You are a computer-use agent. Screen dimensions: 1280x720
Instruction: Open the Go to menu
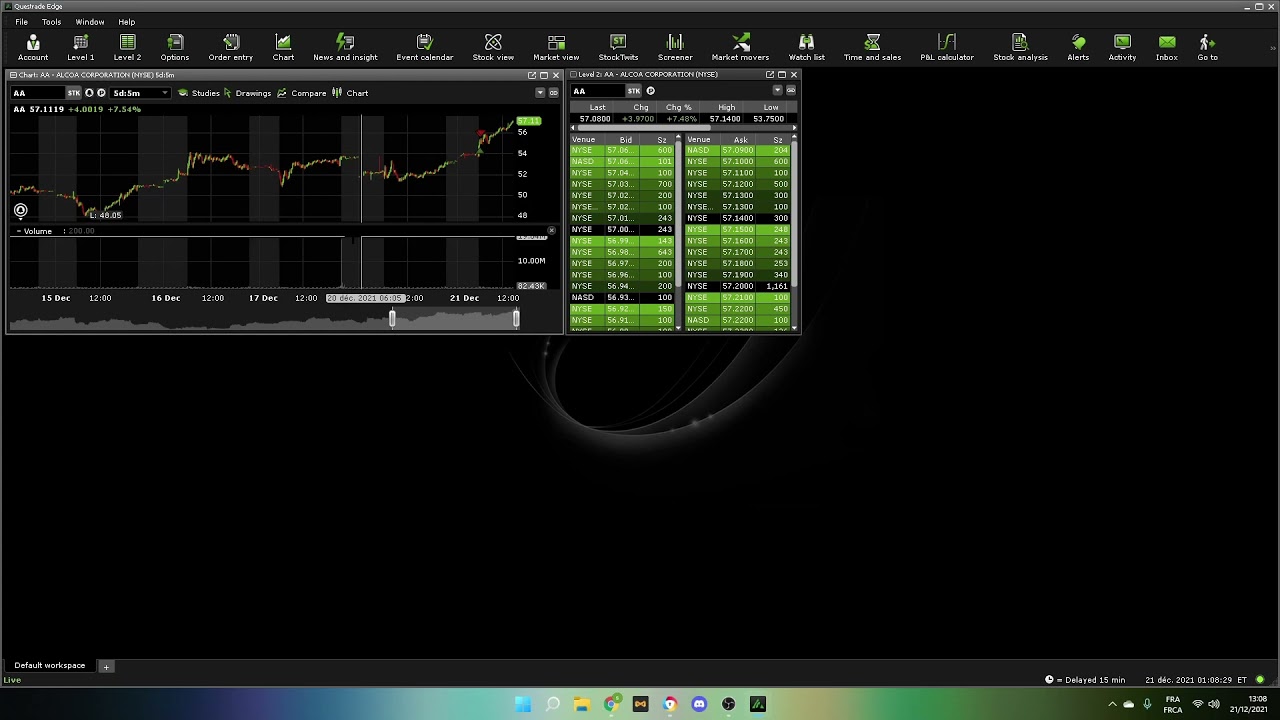[1207, 47]
